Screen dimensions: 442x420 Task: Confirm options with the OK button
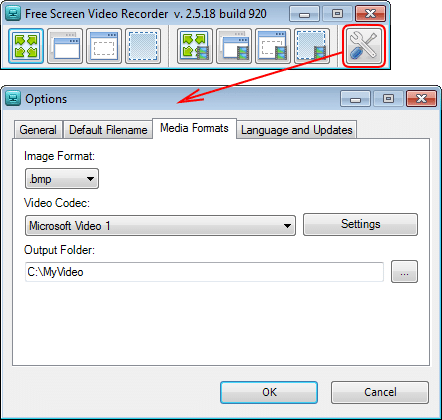coord(269,392)
